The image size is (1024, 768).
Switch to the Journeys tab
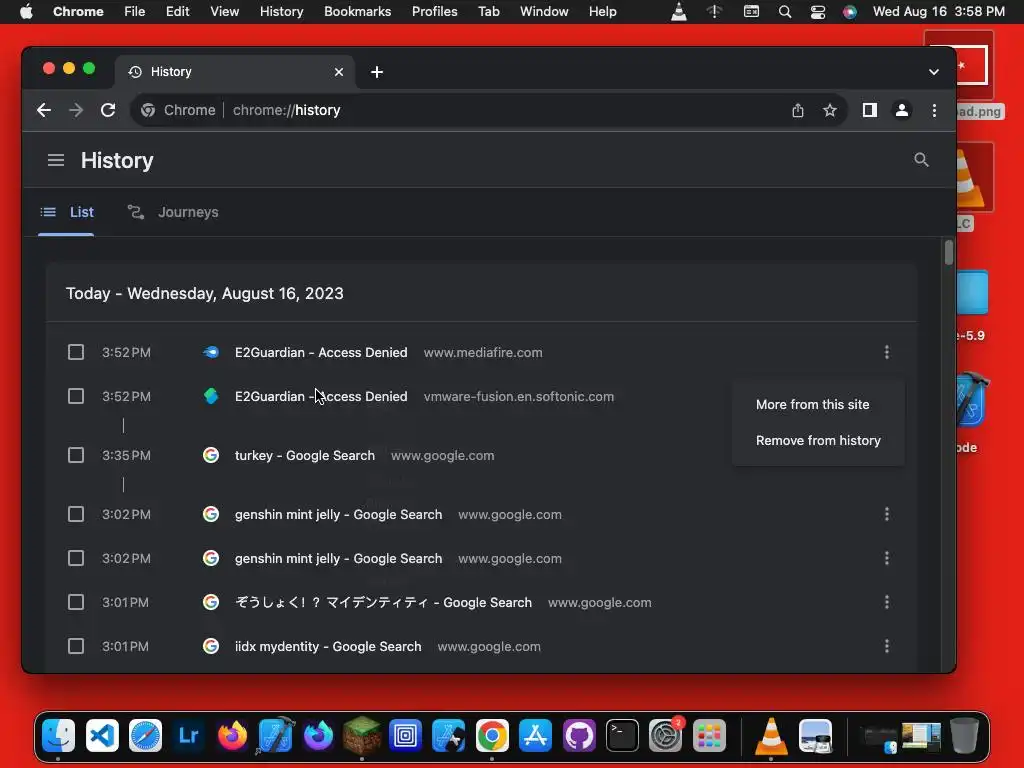coord(173,212)
